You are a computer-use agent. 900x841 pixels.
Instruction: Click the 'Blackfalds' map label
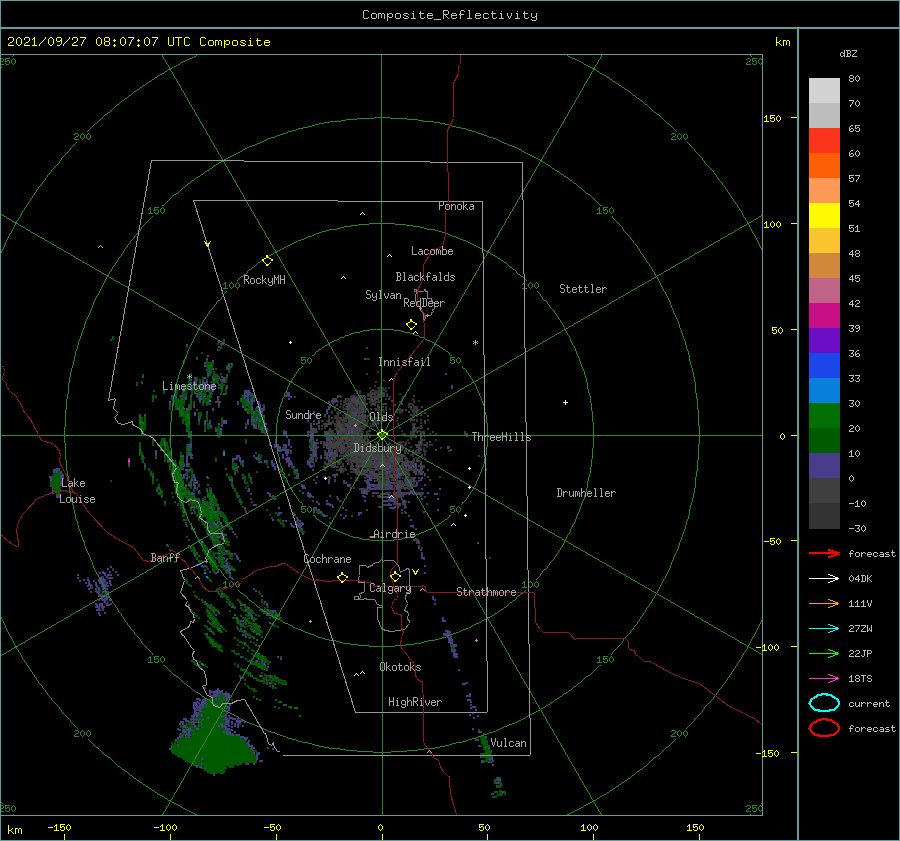pyautogui.click(x=425, y=277)
